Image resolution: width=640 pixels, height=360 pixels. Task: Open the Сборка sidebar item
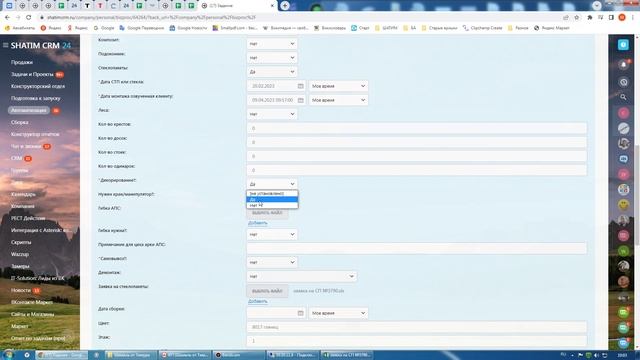click(x=20, y=122)
